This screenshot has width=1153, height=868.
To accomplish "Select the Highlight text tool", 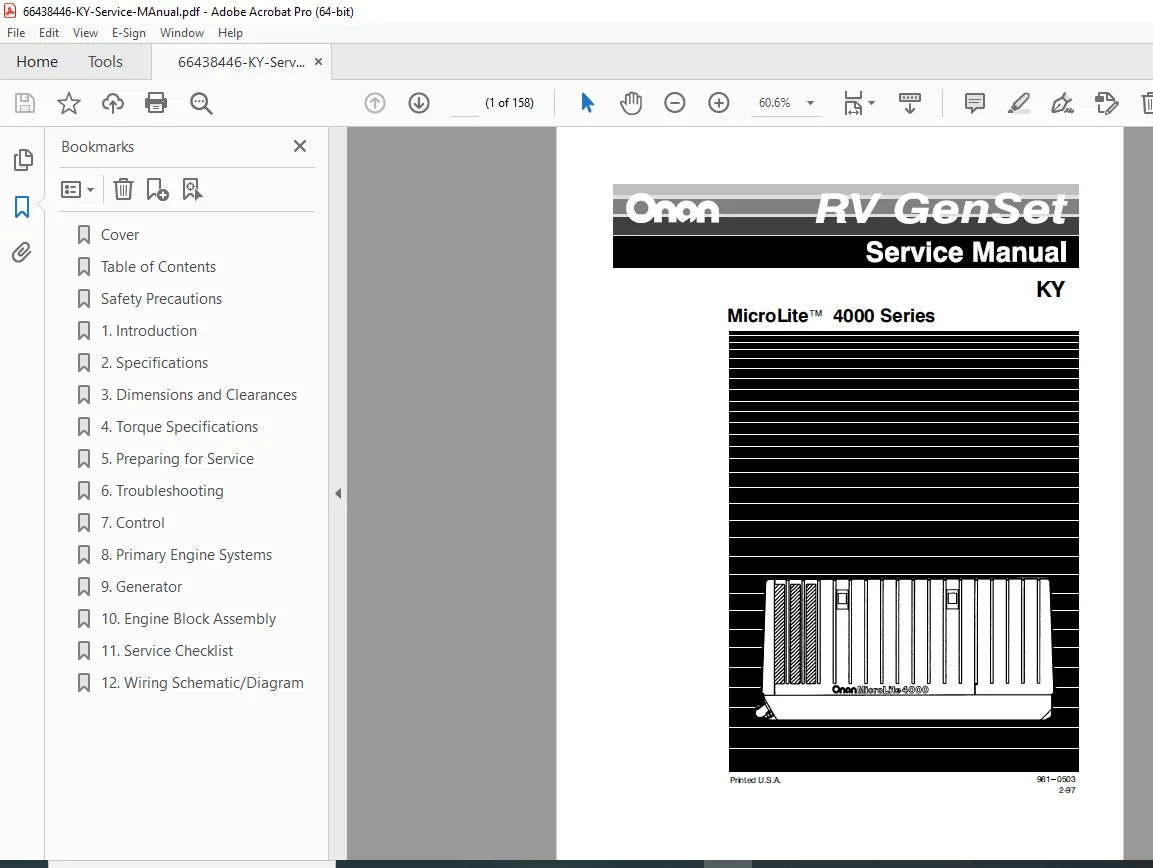I will (1018, 103).
